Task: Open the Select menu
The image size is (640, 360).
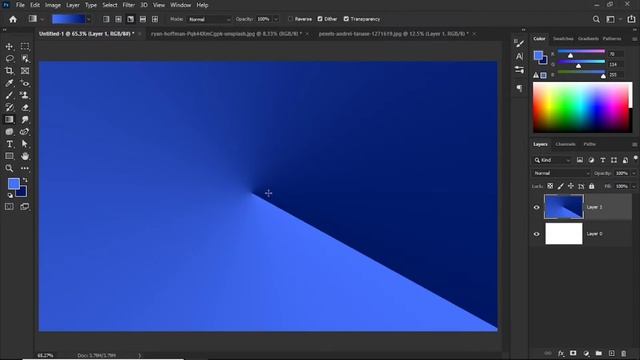Action: (x=110, y=5)
